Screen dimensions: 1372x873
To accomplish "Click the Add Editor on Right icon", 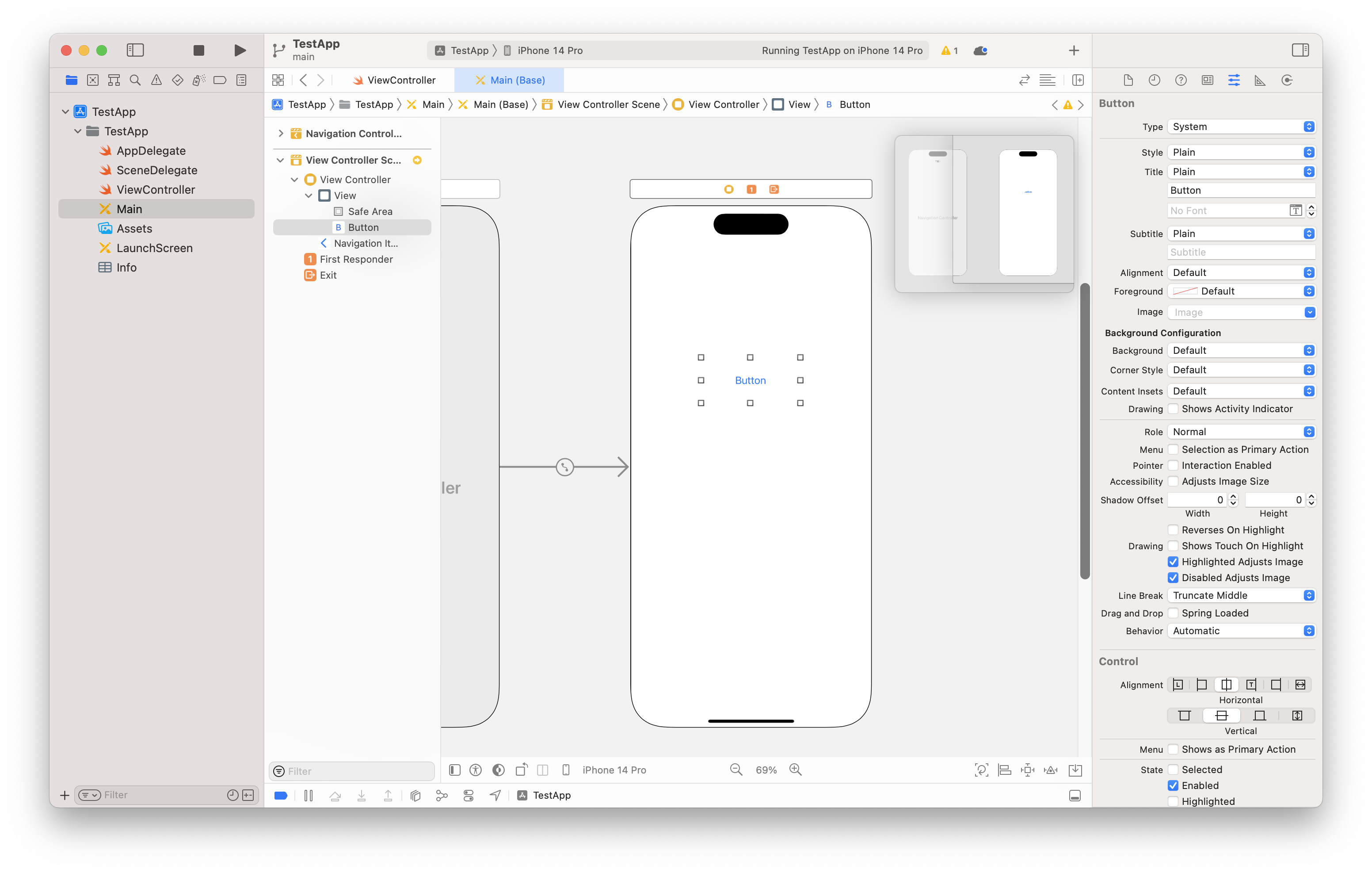I will click(x=1078, y=80).
